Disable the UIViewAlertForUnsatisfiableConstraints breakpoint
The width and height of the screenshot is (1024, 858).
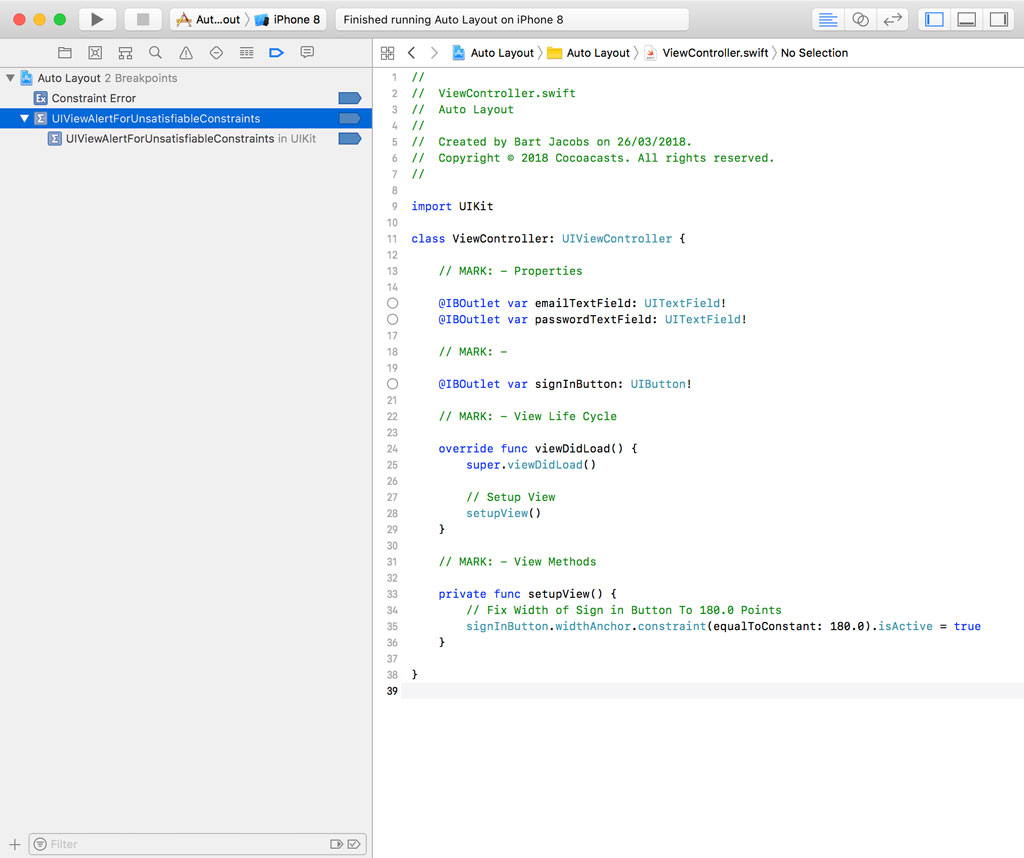[349, 118]
